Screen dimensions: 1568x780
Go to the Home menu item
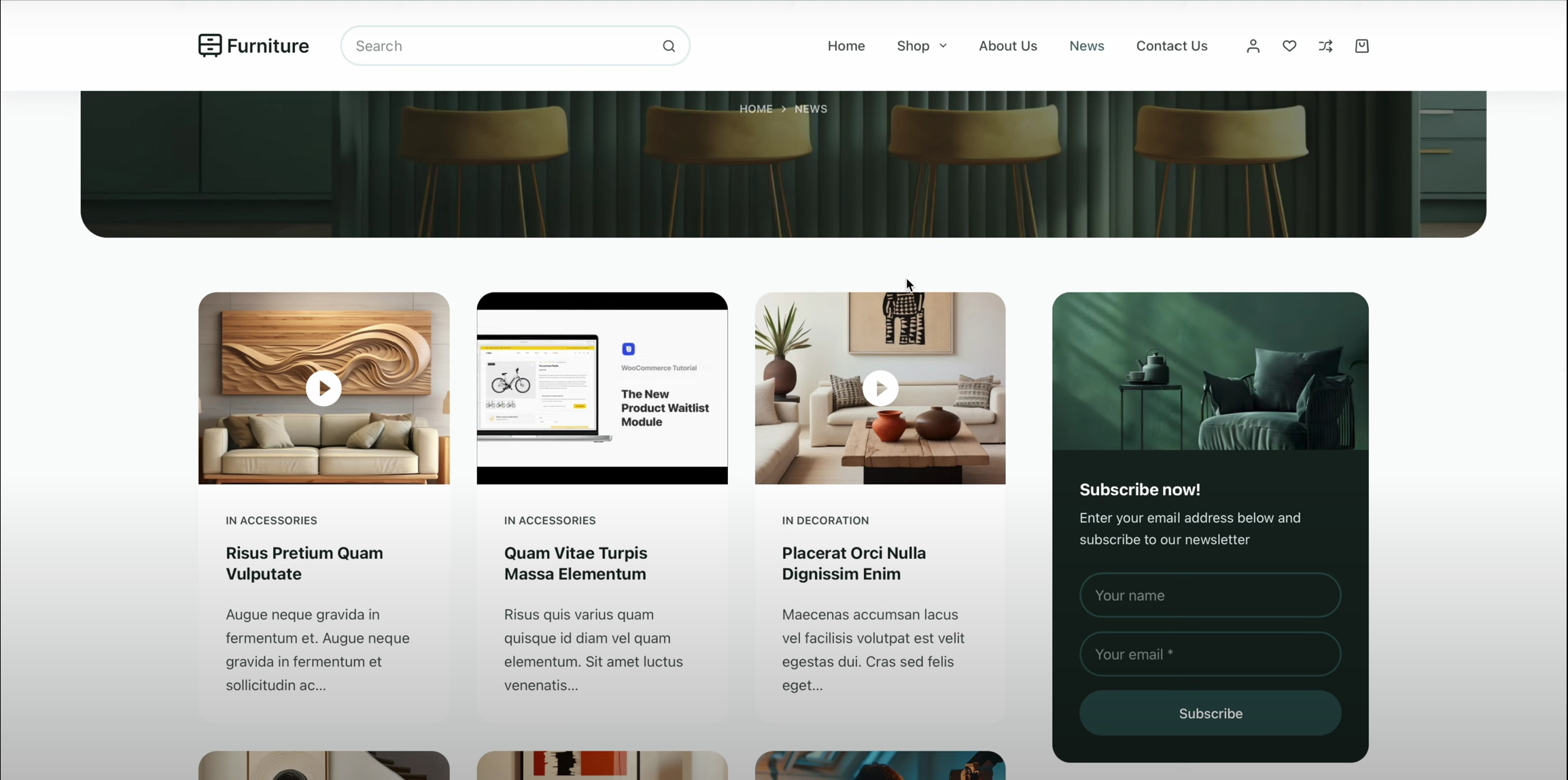click(846, 46)
